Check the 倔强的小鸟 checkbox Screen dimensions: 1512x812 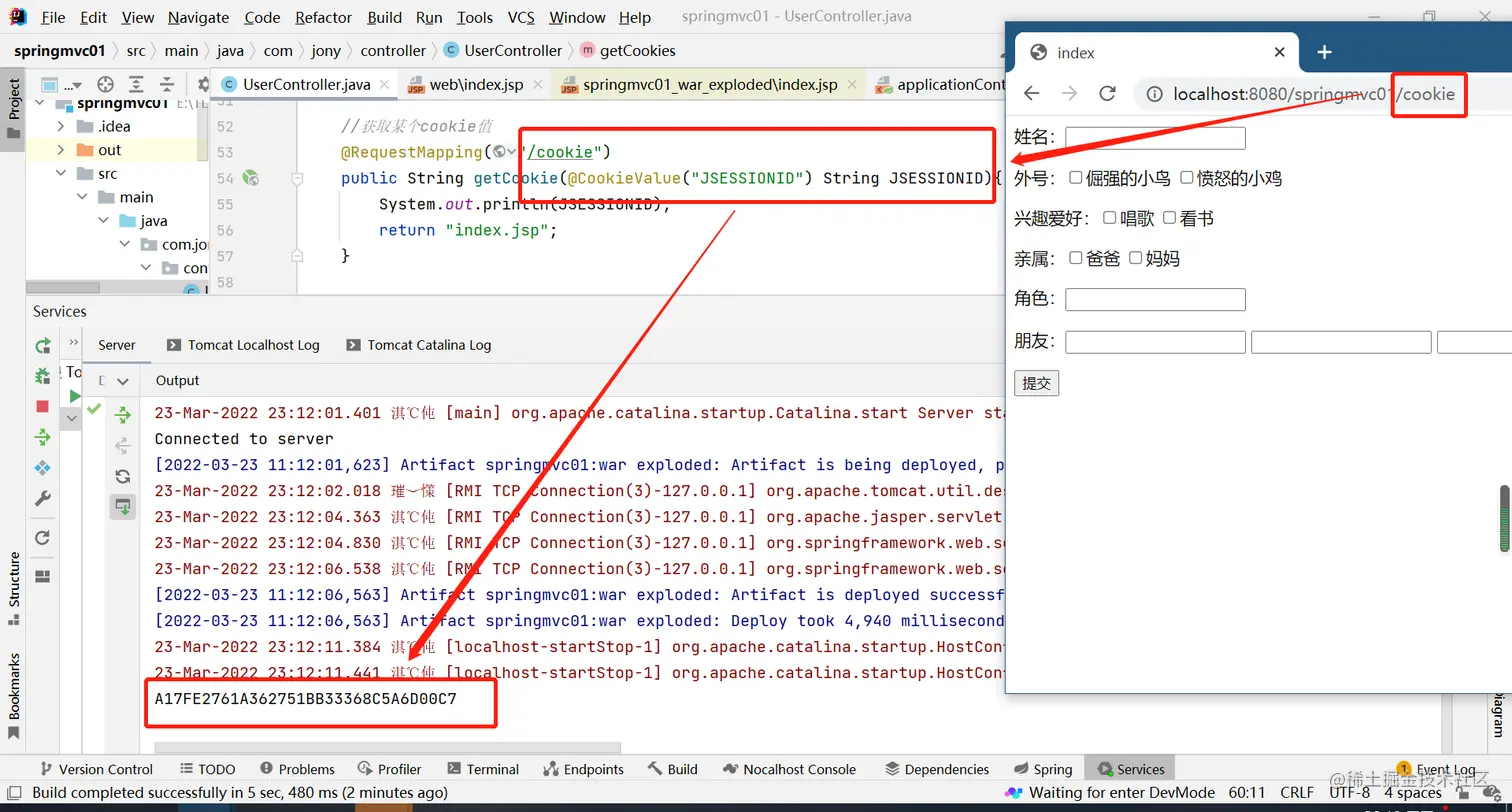pyautogui.click(x=1076, y=177)
